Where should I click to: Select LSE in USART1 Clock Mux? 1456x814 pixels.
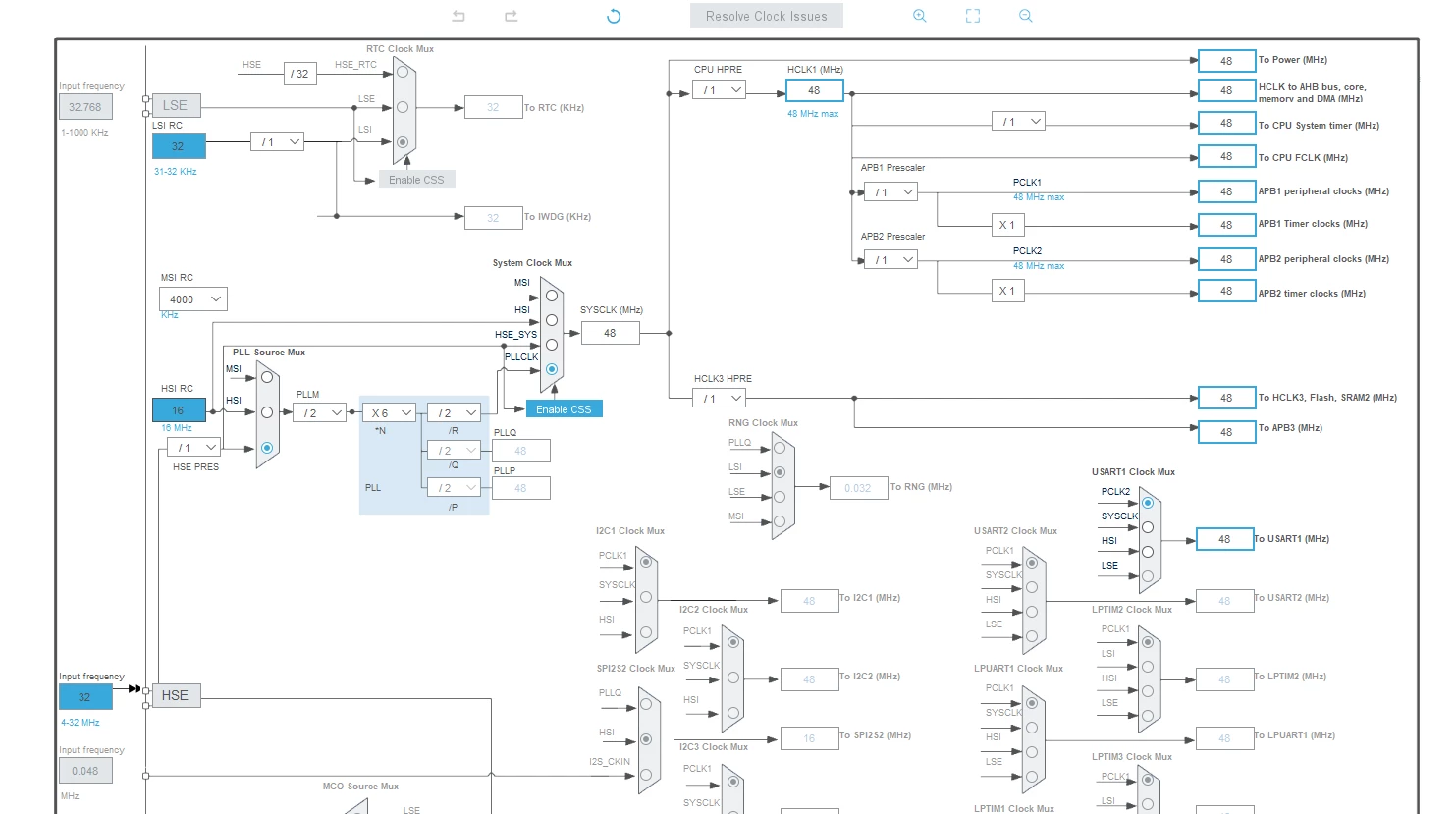click(x=1148, y=576)
